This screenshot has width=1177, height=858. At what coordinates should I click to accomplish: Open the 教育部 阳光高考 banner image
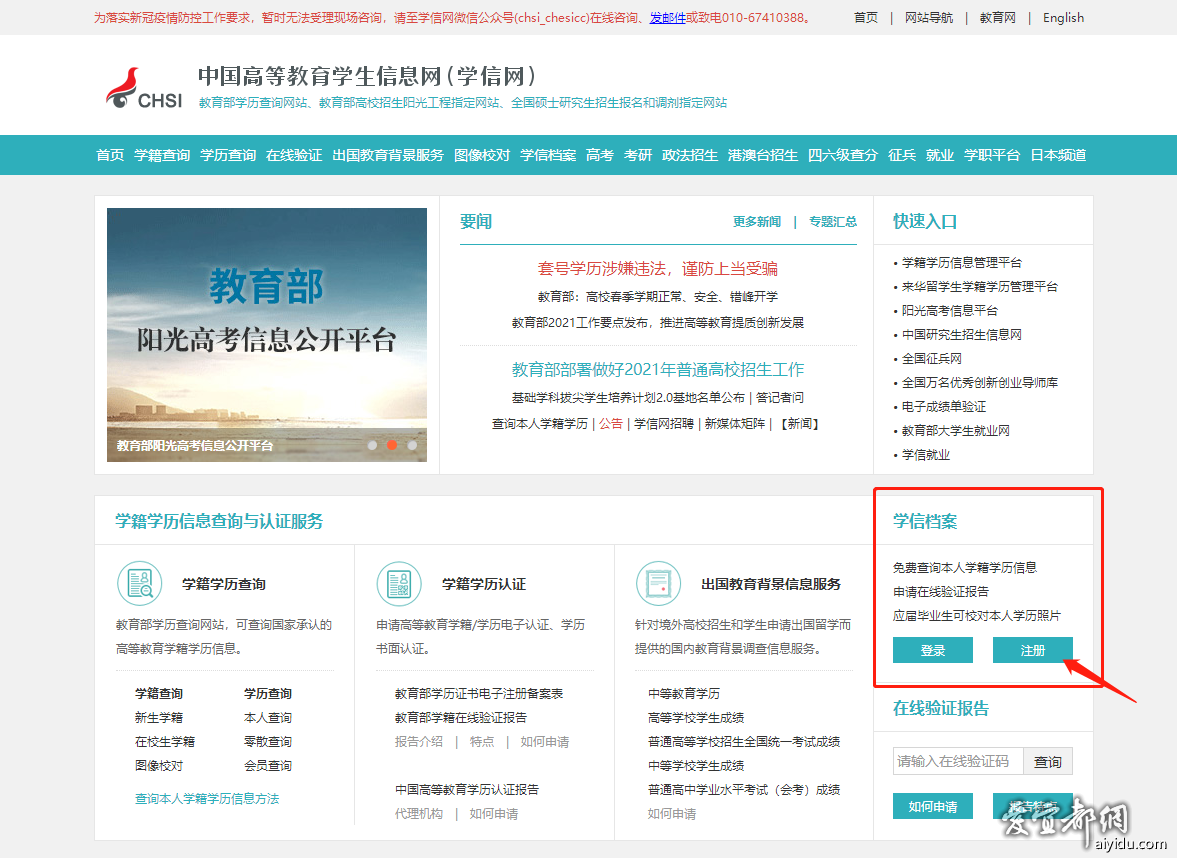267,334
